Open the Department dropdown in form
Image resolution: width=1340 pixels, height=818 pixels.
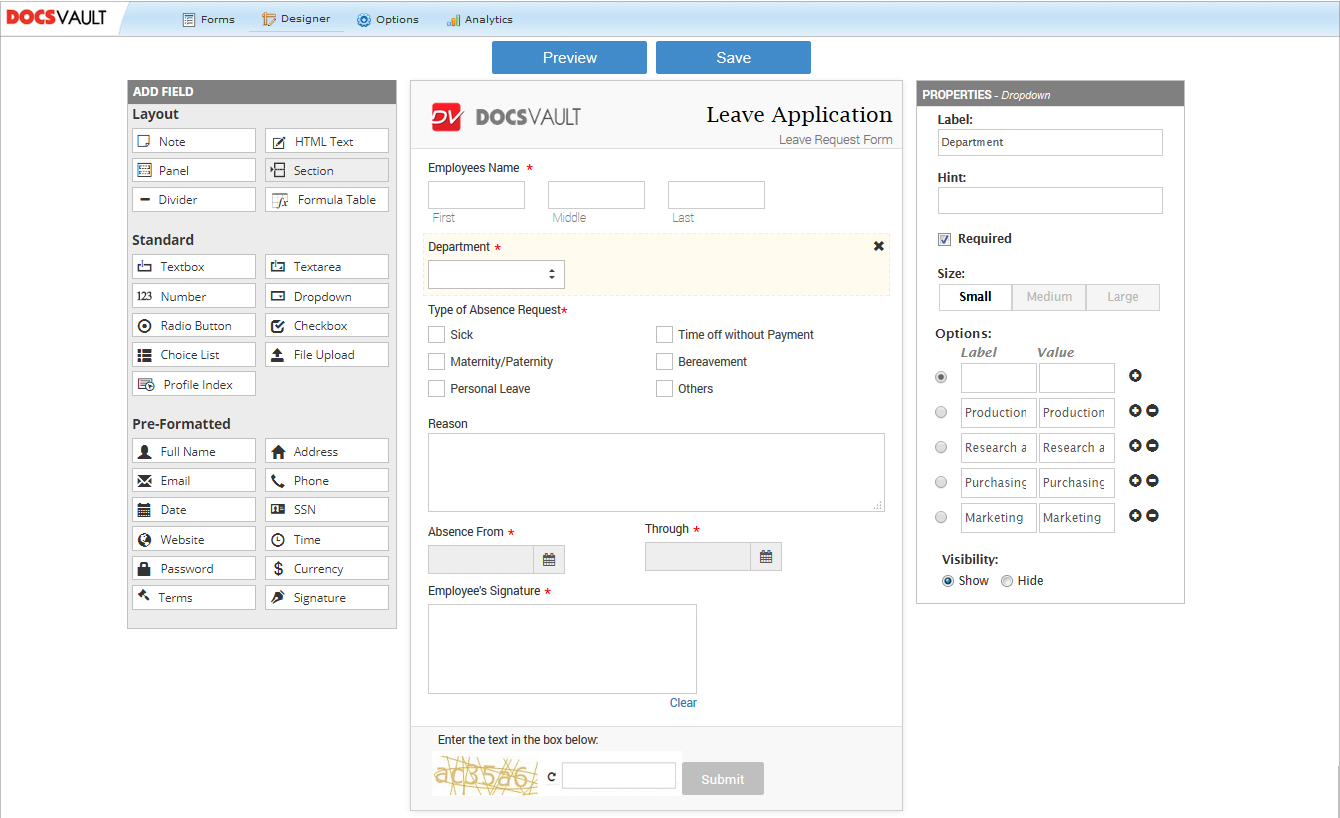tap(496, 274)
